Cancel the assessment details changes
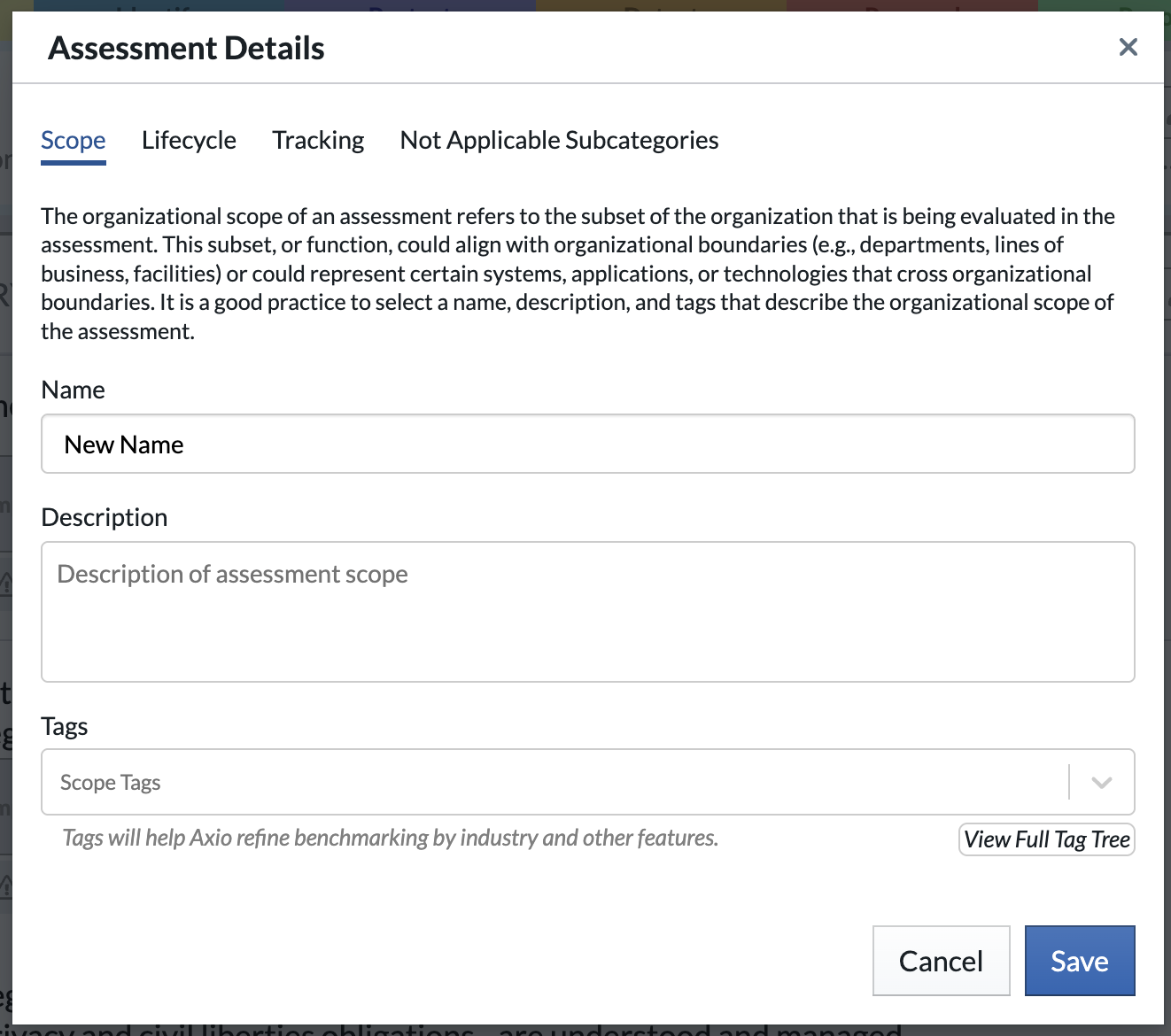 click(941, 961)
